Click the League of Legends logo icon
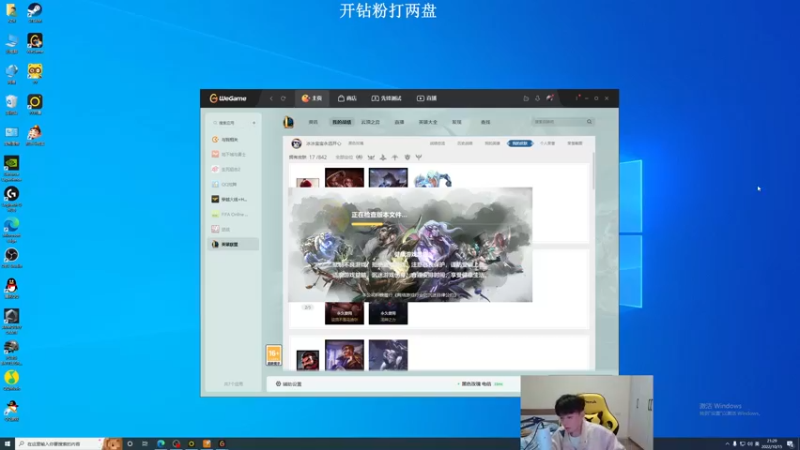800x450 pixels. [x=288, y=122]
